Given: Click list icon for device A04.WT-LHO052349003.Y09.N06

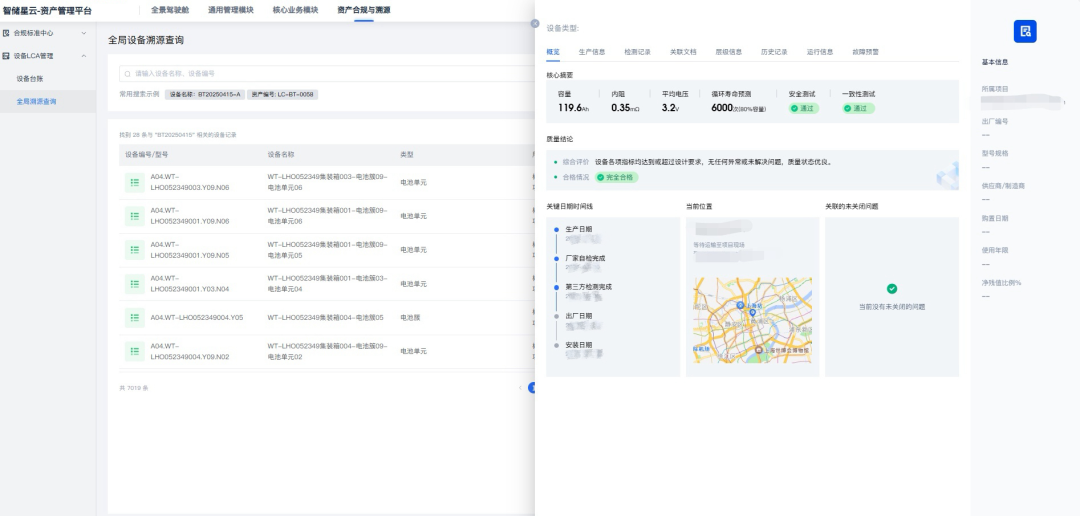Looking at the screenshot, I should coord(134,182).
